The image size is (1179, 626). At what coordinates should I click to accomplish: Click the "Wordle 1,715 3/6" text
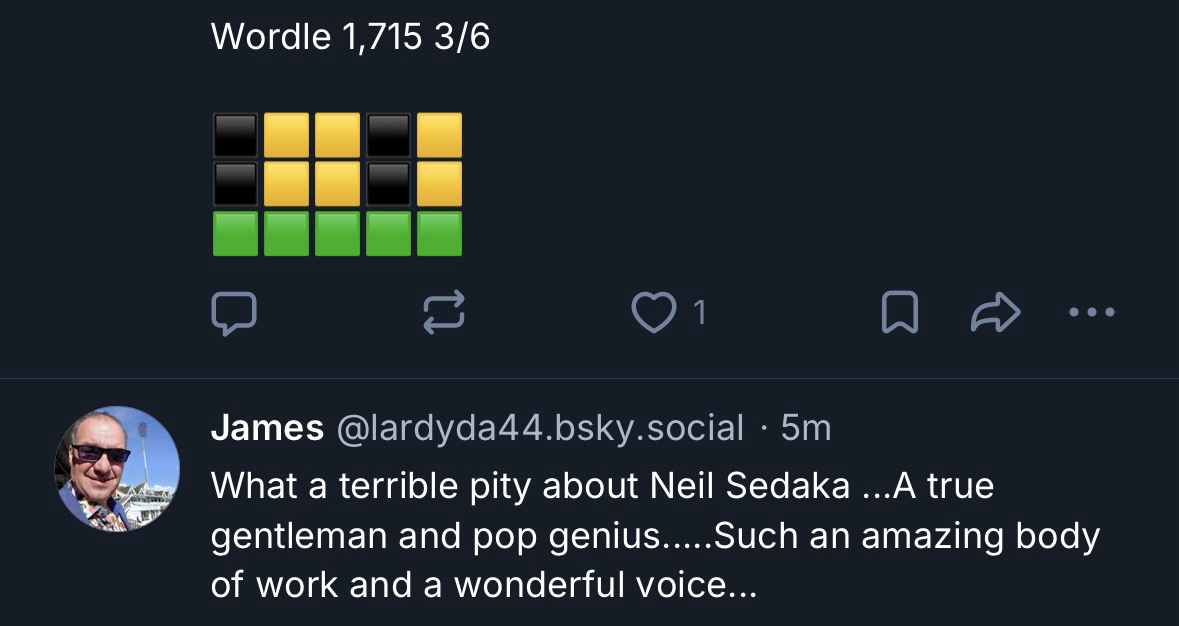click(x=350, y=38)
